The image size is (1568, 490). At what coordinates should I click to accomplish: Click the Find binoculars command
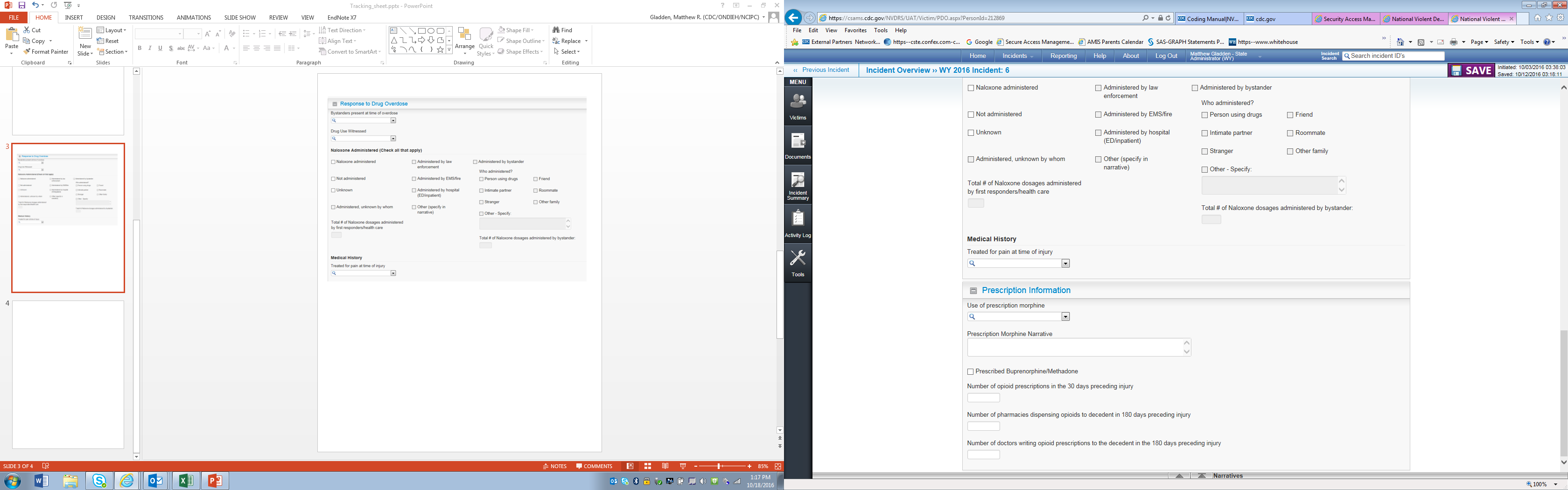pos(562,30)
